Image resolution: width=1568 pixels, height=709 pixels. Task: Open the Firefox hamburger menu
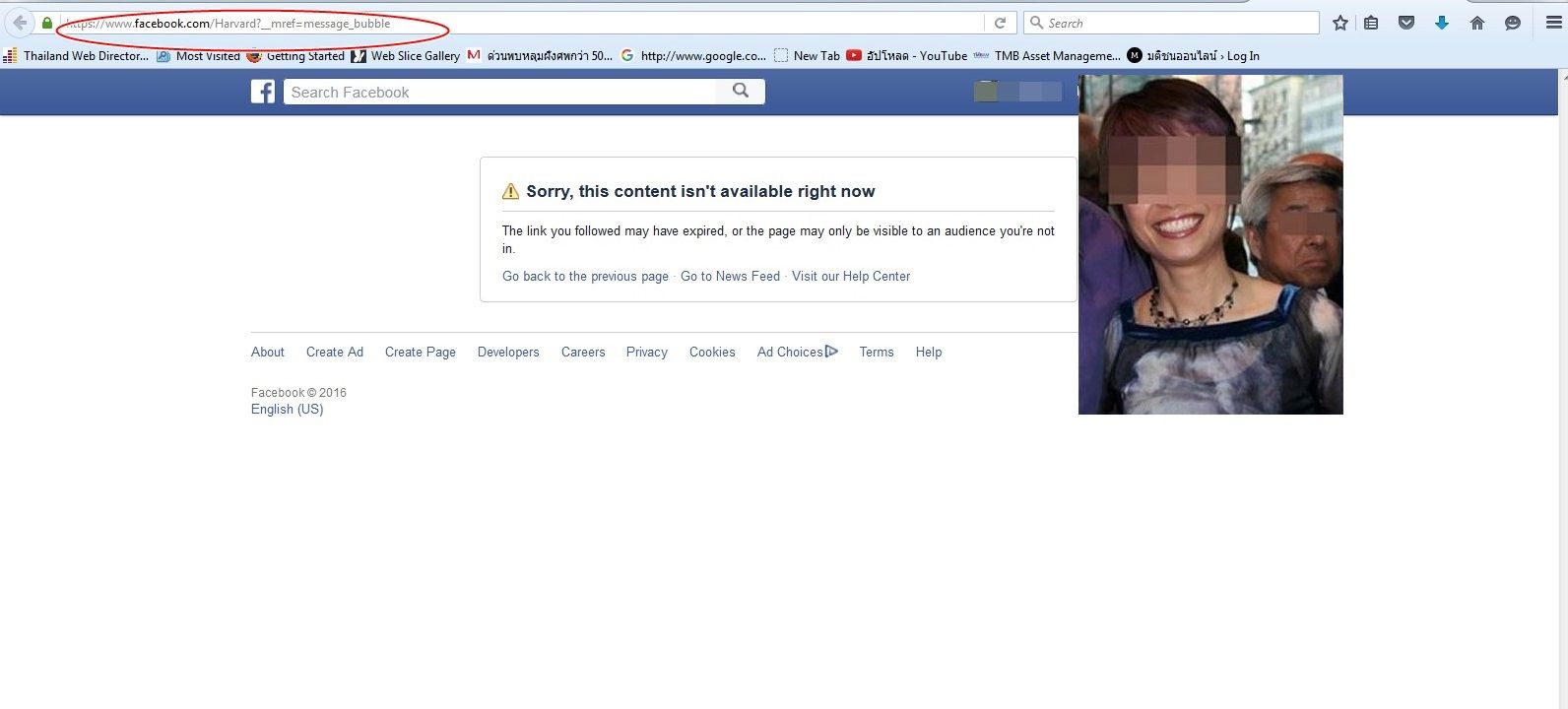click(1553, 23)
